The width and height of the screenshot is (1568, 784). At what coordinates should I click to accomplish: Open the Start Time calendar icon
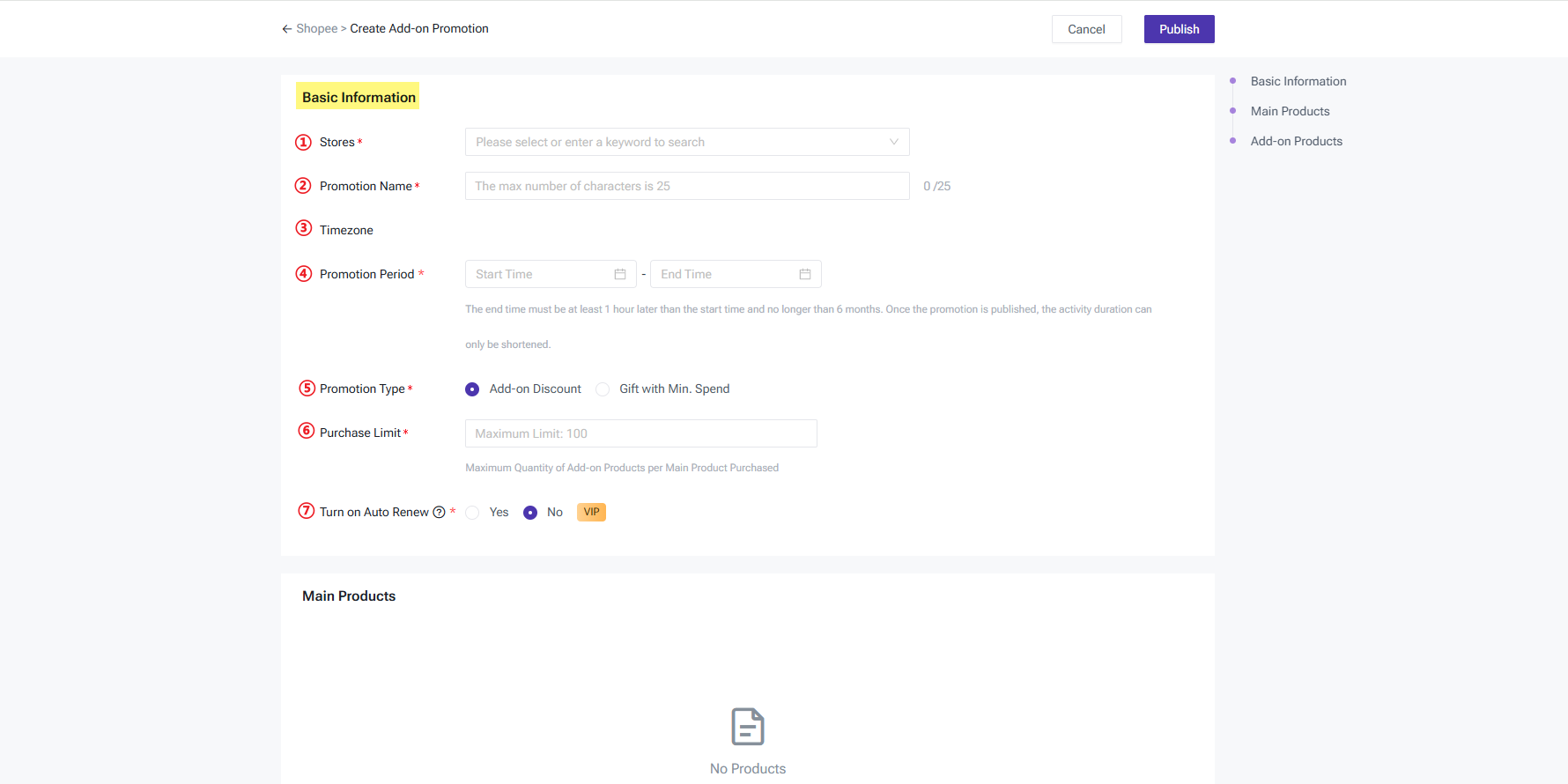620,274
